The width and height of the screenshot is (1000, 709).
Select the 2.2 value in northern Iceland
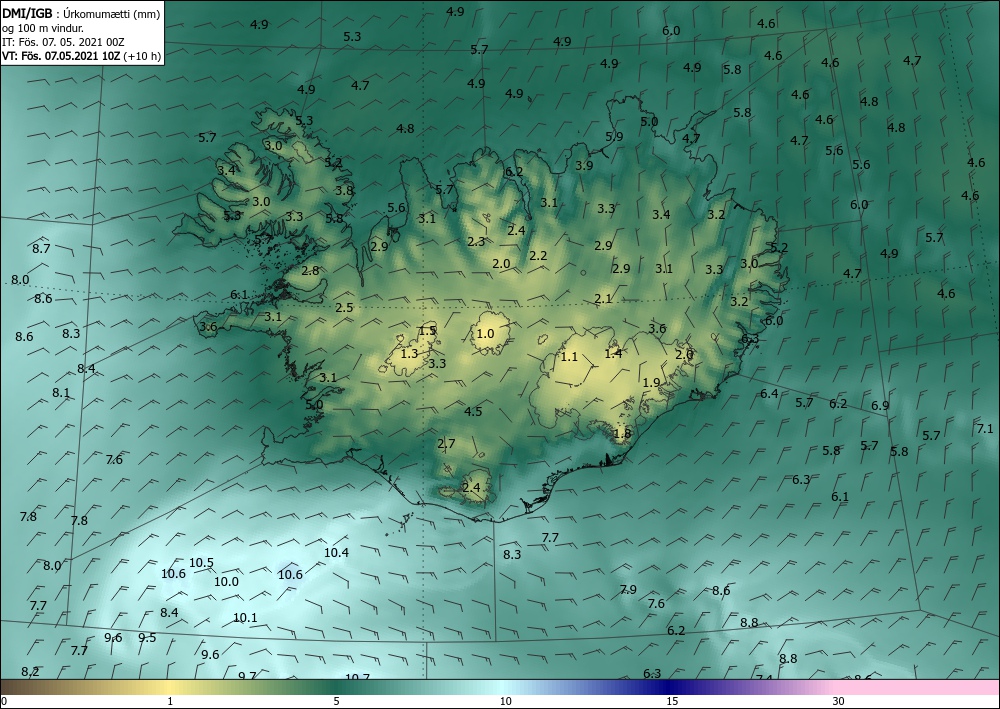click(x=538, y=256)
